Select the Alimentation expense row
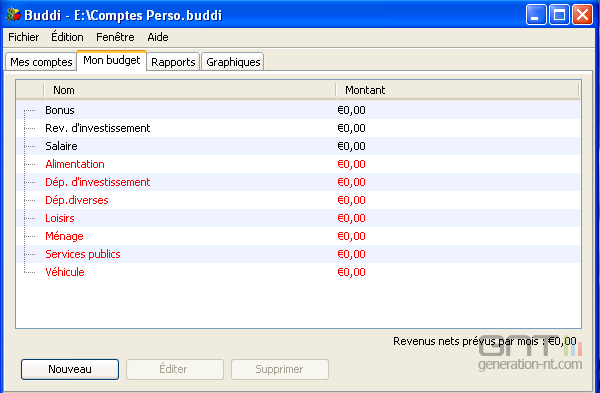The width and height of the screenshot is (600, 393). [298, 164]
